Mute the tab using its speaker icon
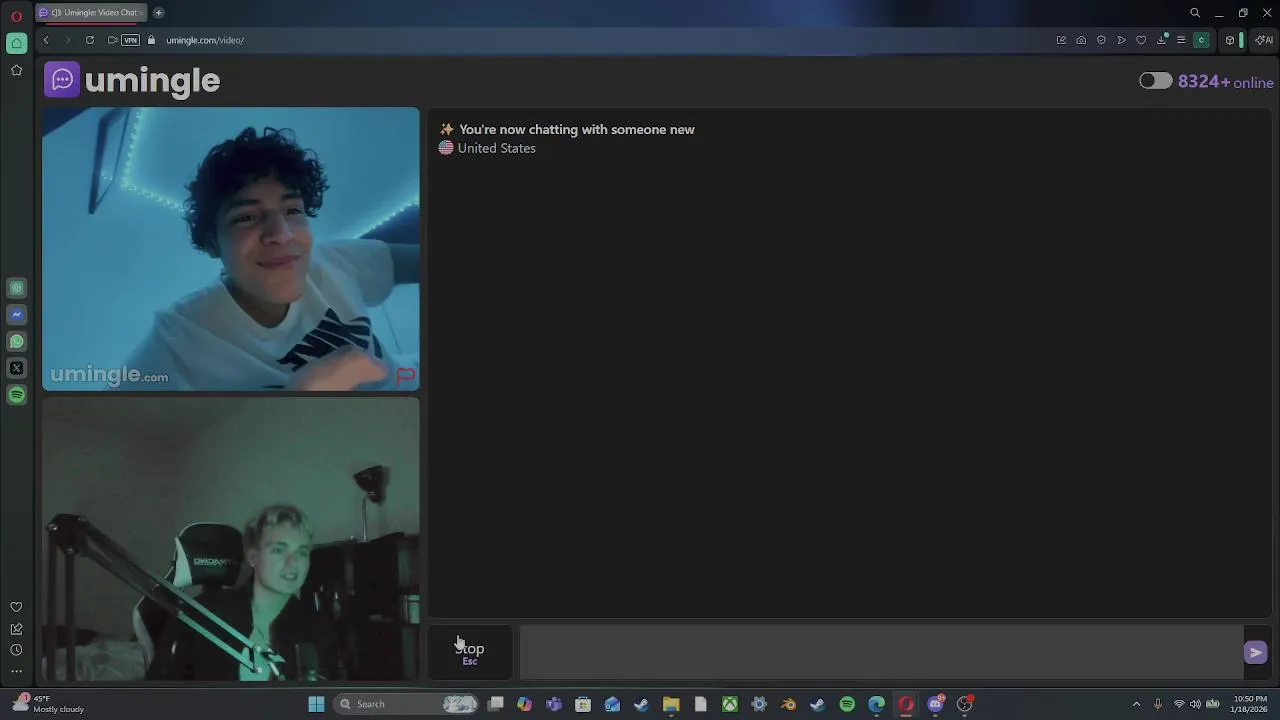Image resolution: width=1280 pixels, height=720 pixels. [x=56, y=13]
